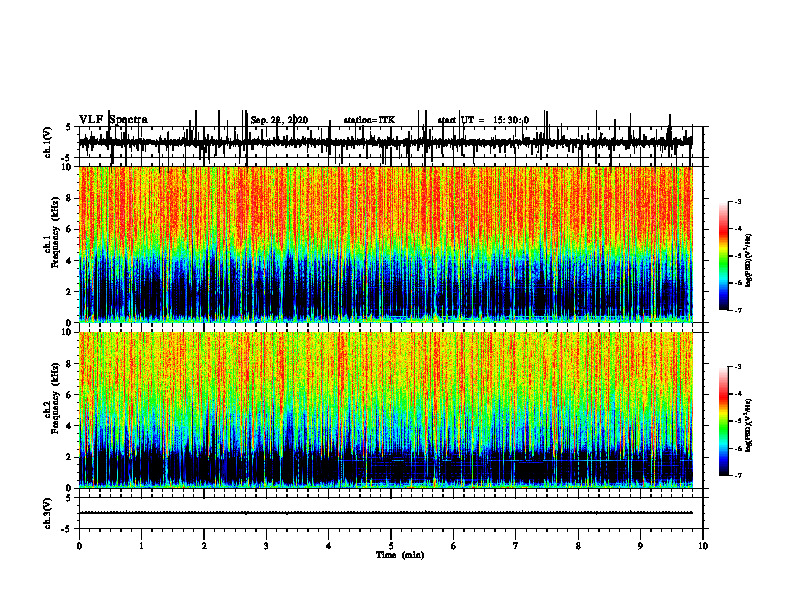Click the '7' time axis tick label
Screen dimensions: 792x612
click(516, 545)
